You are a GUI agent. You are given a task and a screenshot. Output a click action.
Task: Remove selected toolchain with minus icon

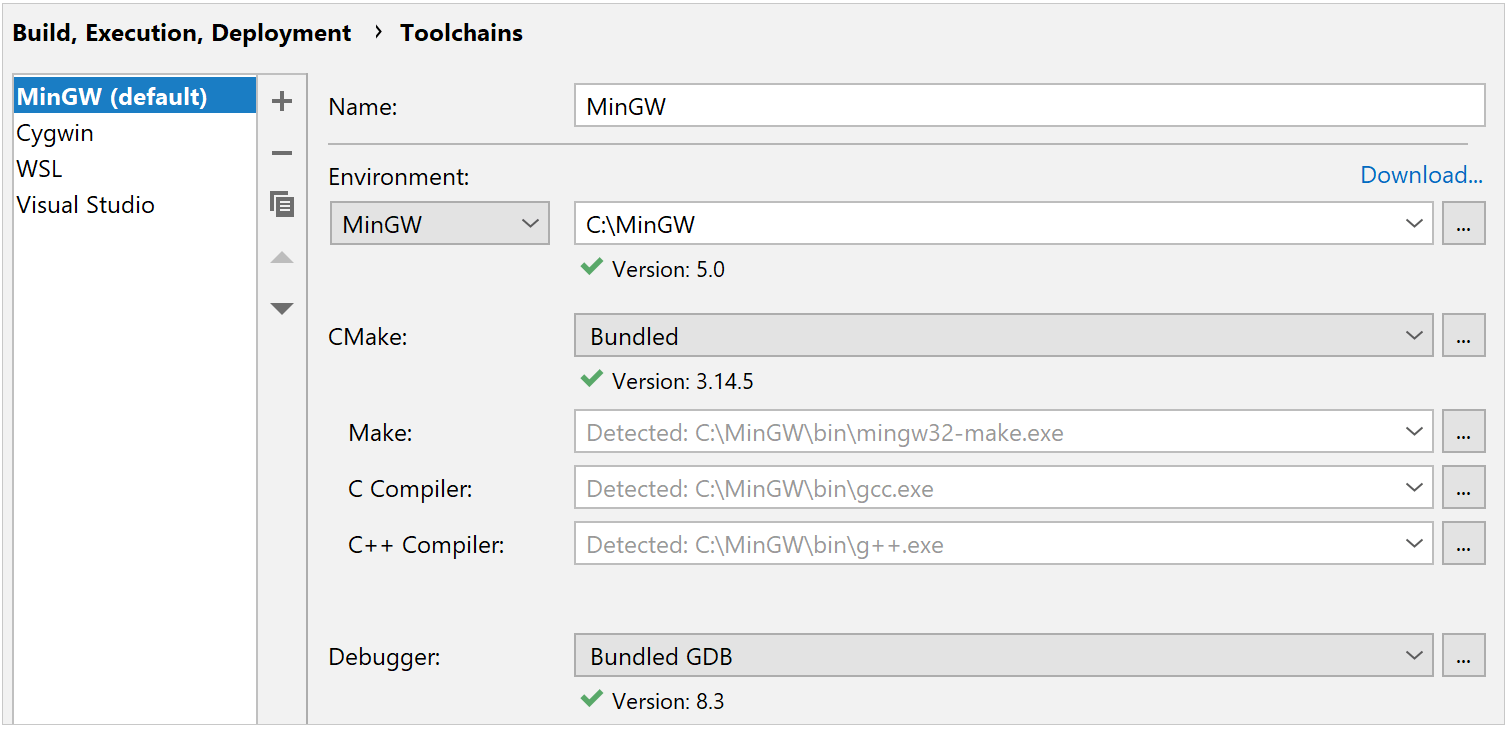(282, 153)
